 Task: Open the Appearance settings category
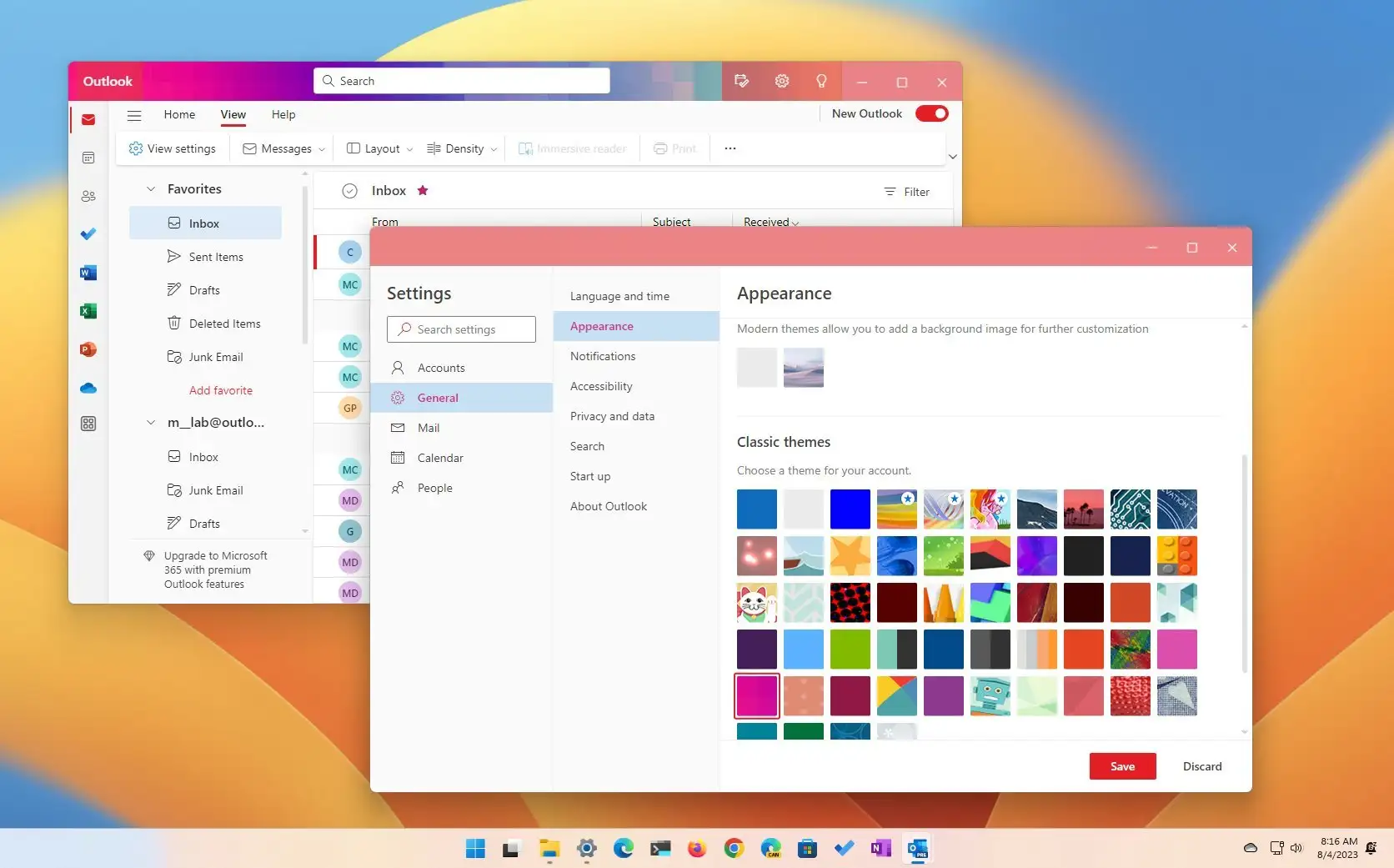coord(601,326)
